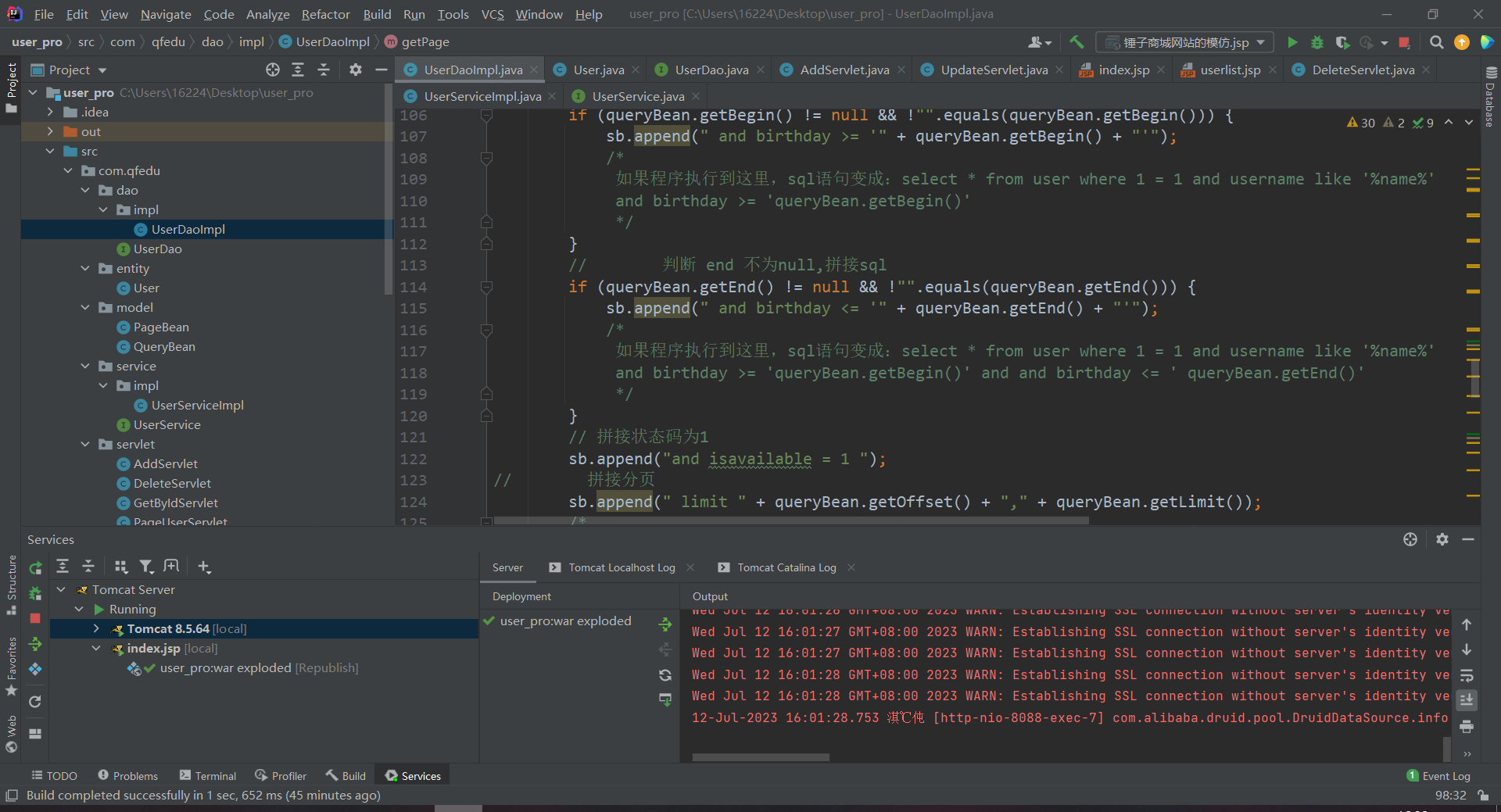Image resolution: width=1501 pixels, height=812 pixels.
Task: Click editor horizontal scrollbar thumb
Action: click(x=791, y=520)
